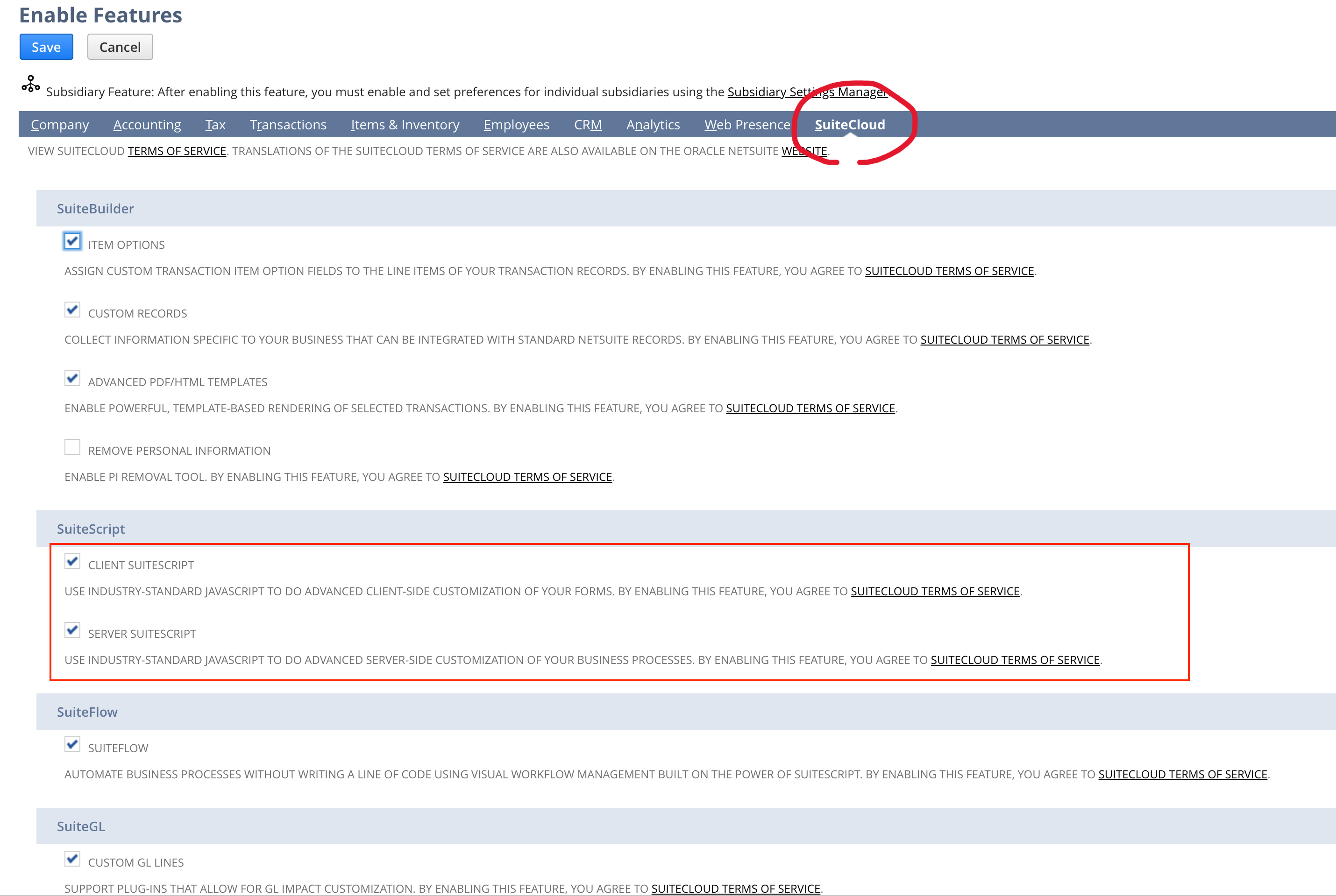The image size is (1336, 896).
Task: Open Terms of Service link under Item Options
Action: click(x=950, y=271)
